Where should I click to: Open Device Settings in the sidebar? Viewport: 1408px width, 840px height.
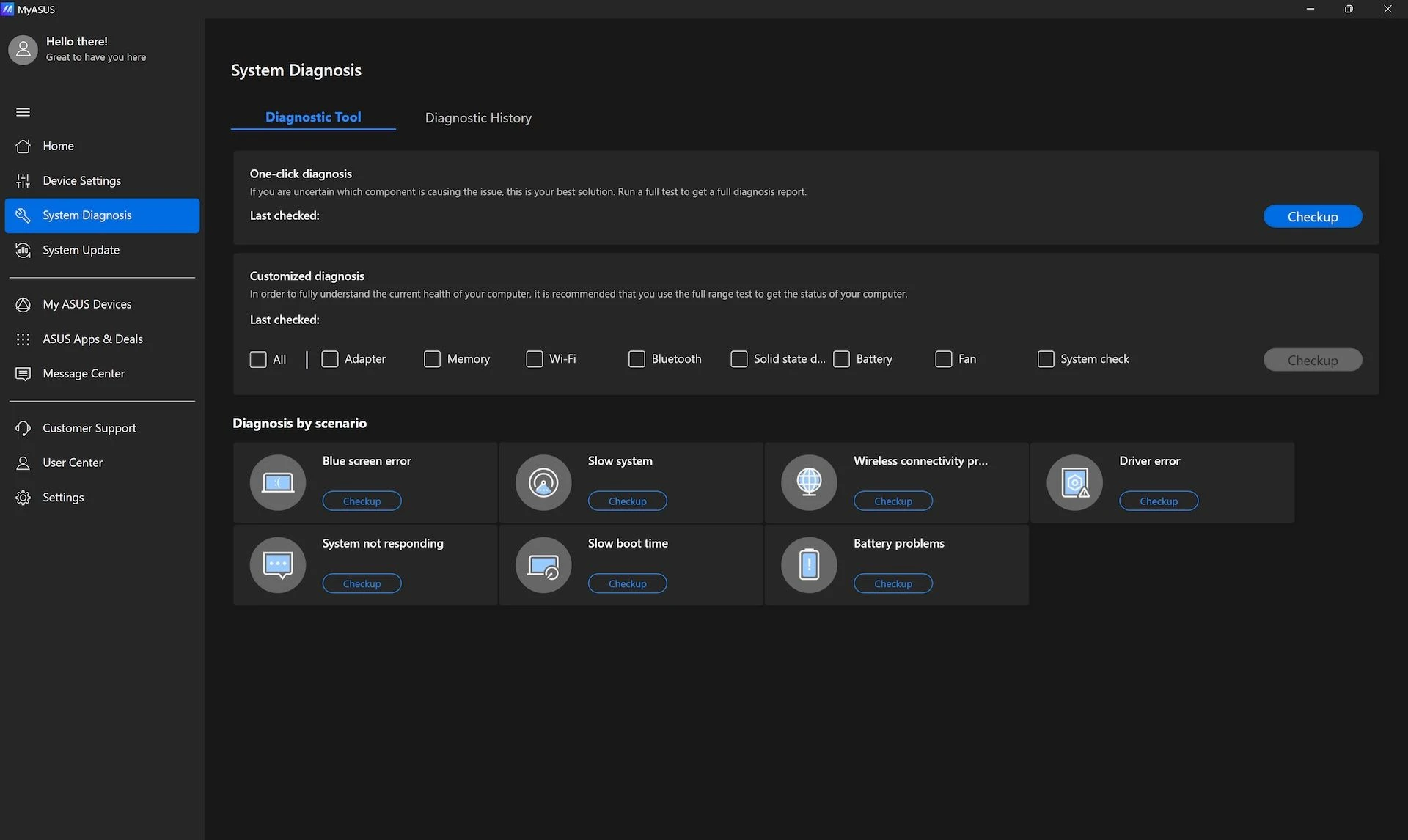point(102,180)
